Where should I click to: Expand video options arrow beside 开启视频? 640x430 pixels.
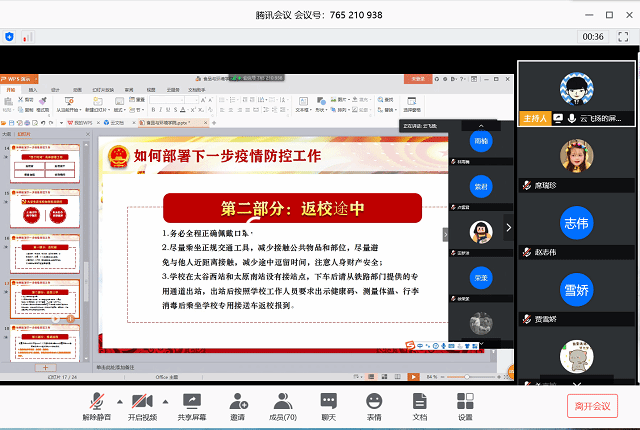point(165,402)
